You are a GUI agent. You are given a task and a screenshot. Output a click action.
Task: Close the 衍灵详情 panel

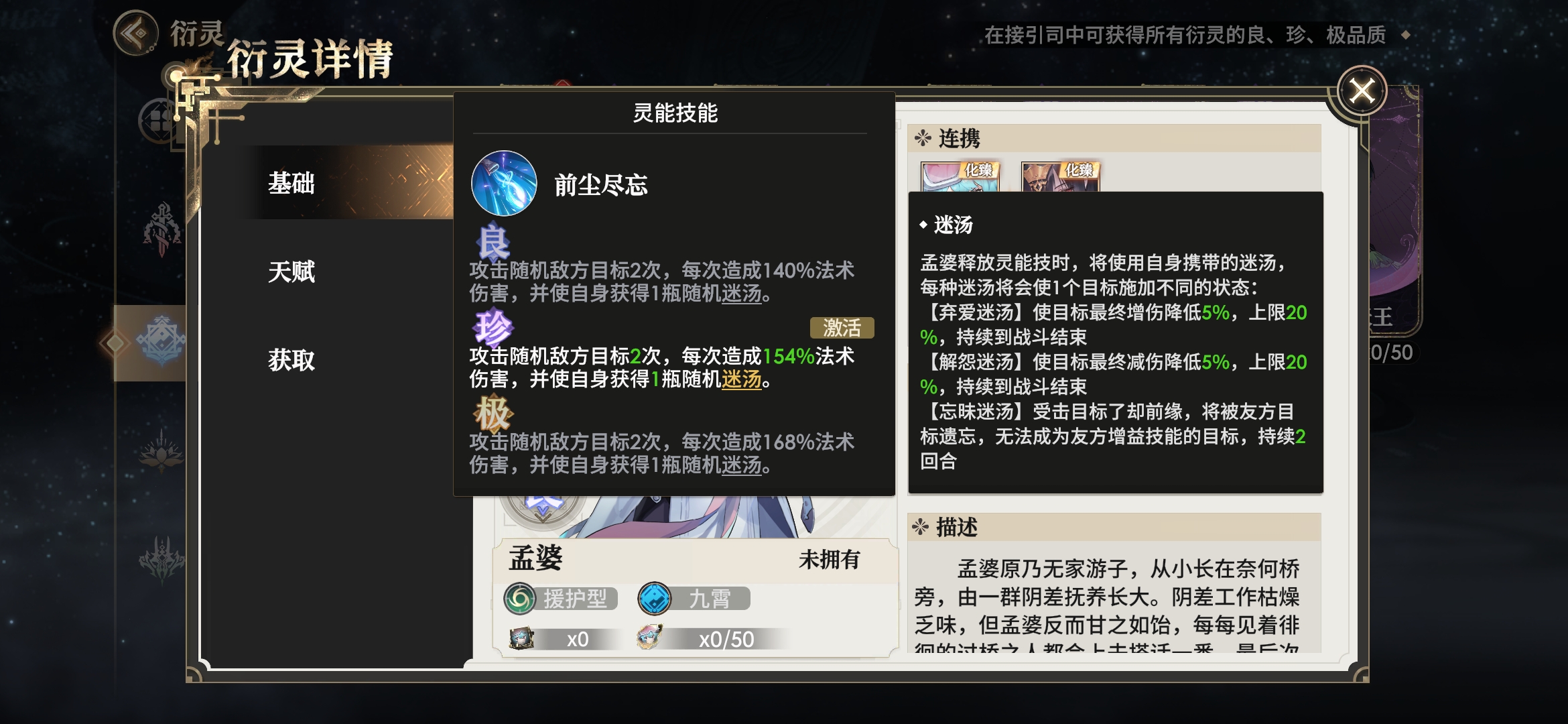point(1362,90)
